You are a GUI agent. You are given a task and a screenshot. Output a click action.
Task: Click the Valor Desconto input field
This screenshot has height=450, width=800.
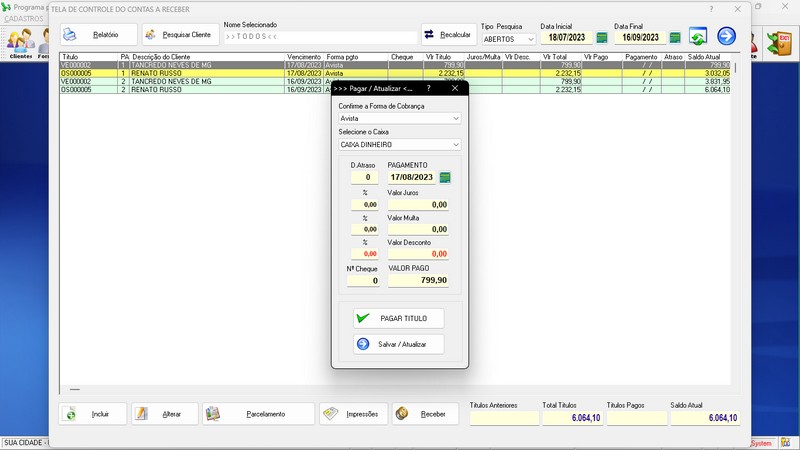417,254
